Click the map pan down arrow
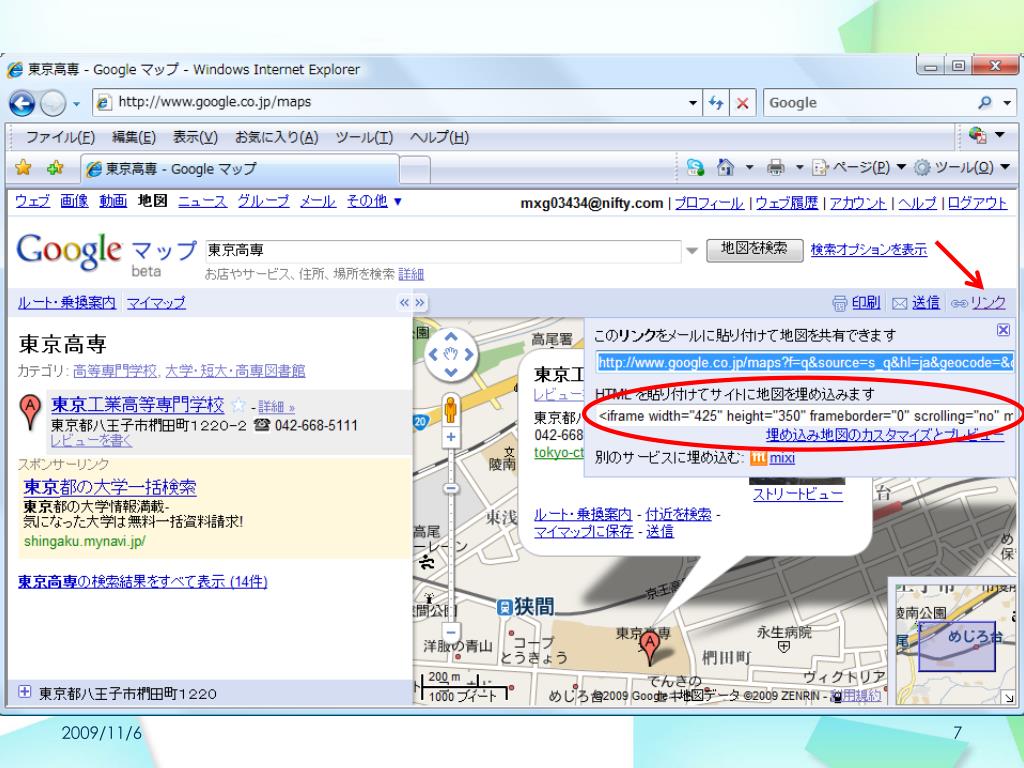 click(451, 372)
